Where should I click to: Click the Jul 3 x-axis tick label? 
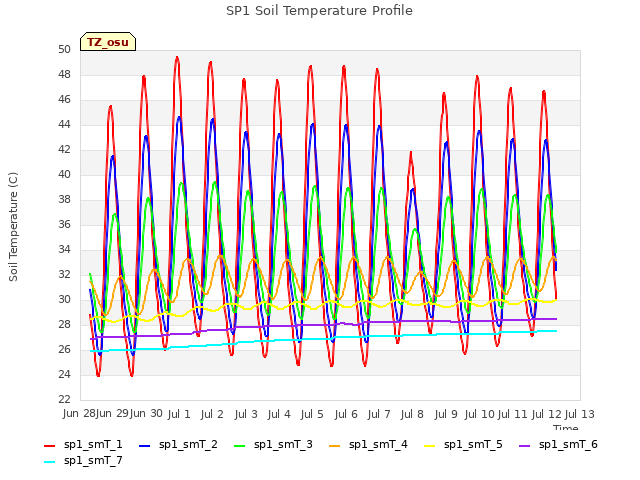(x=246, y=414)
